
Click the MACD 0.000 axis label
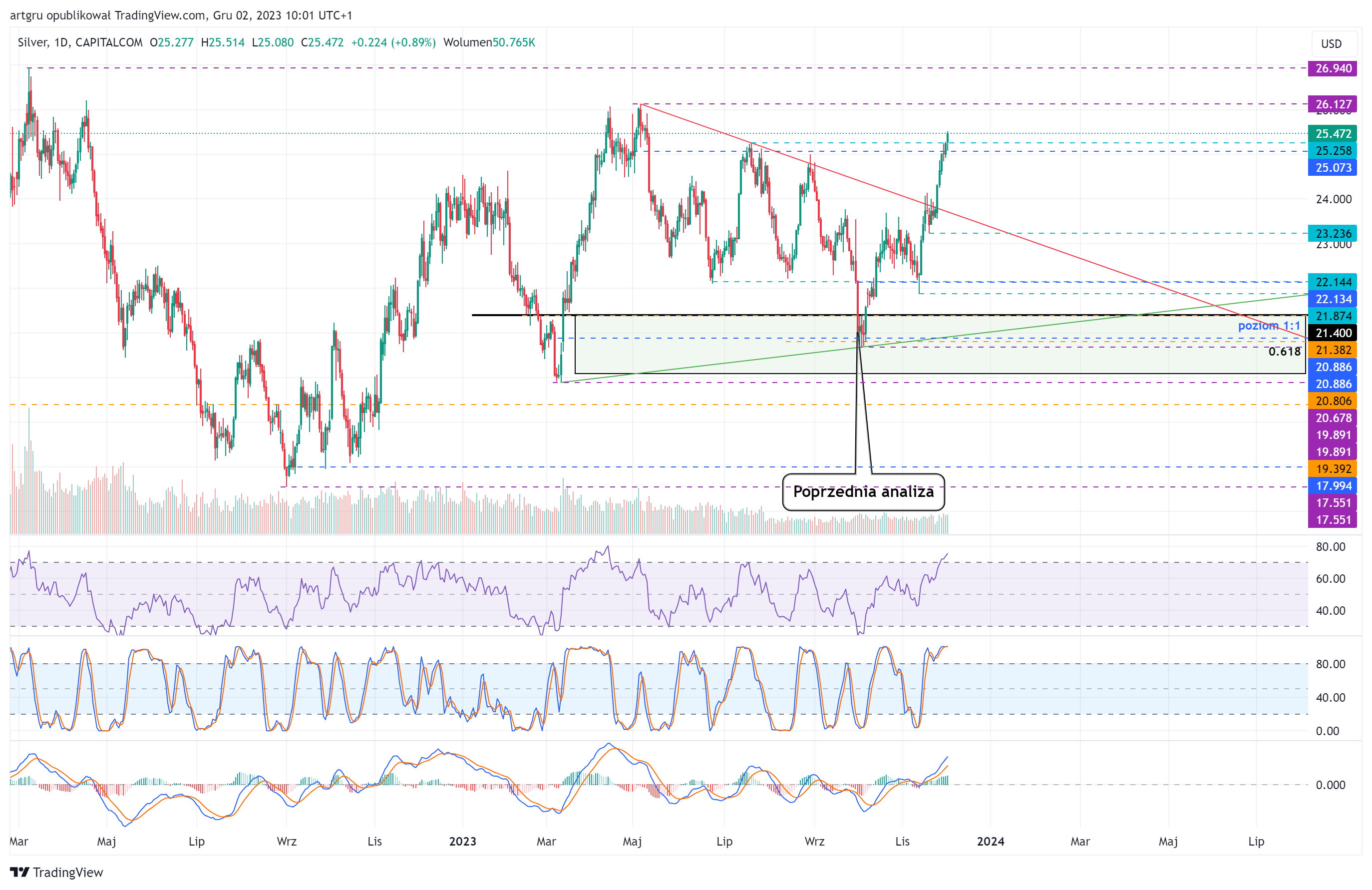(x=1331, y=785)
